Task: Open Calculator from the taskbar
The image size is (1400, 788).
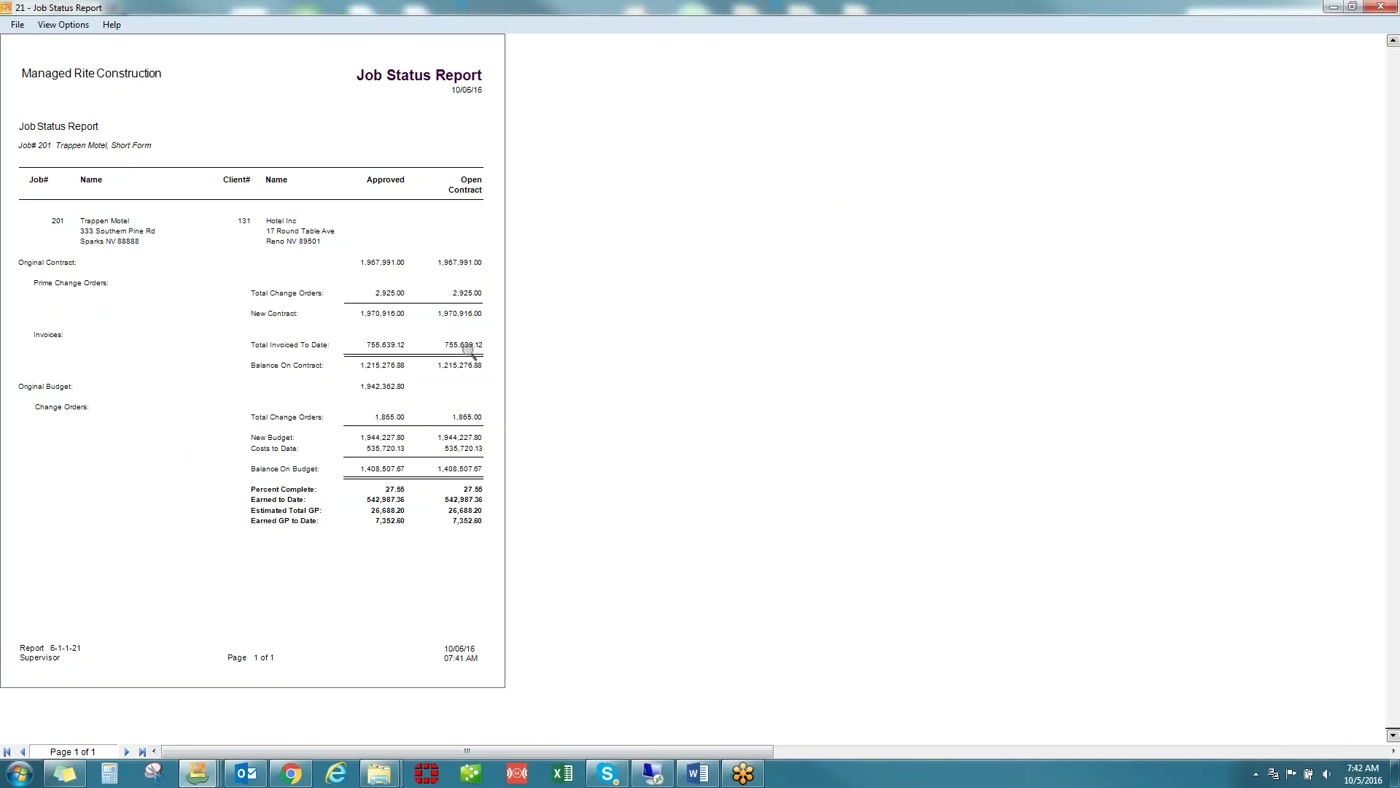Action: [x=109, y=773]
